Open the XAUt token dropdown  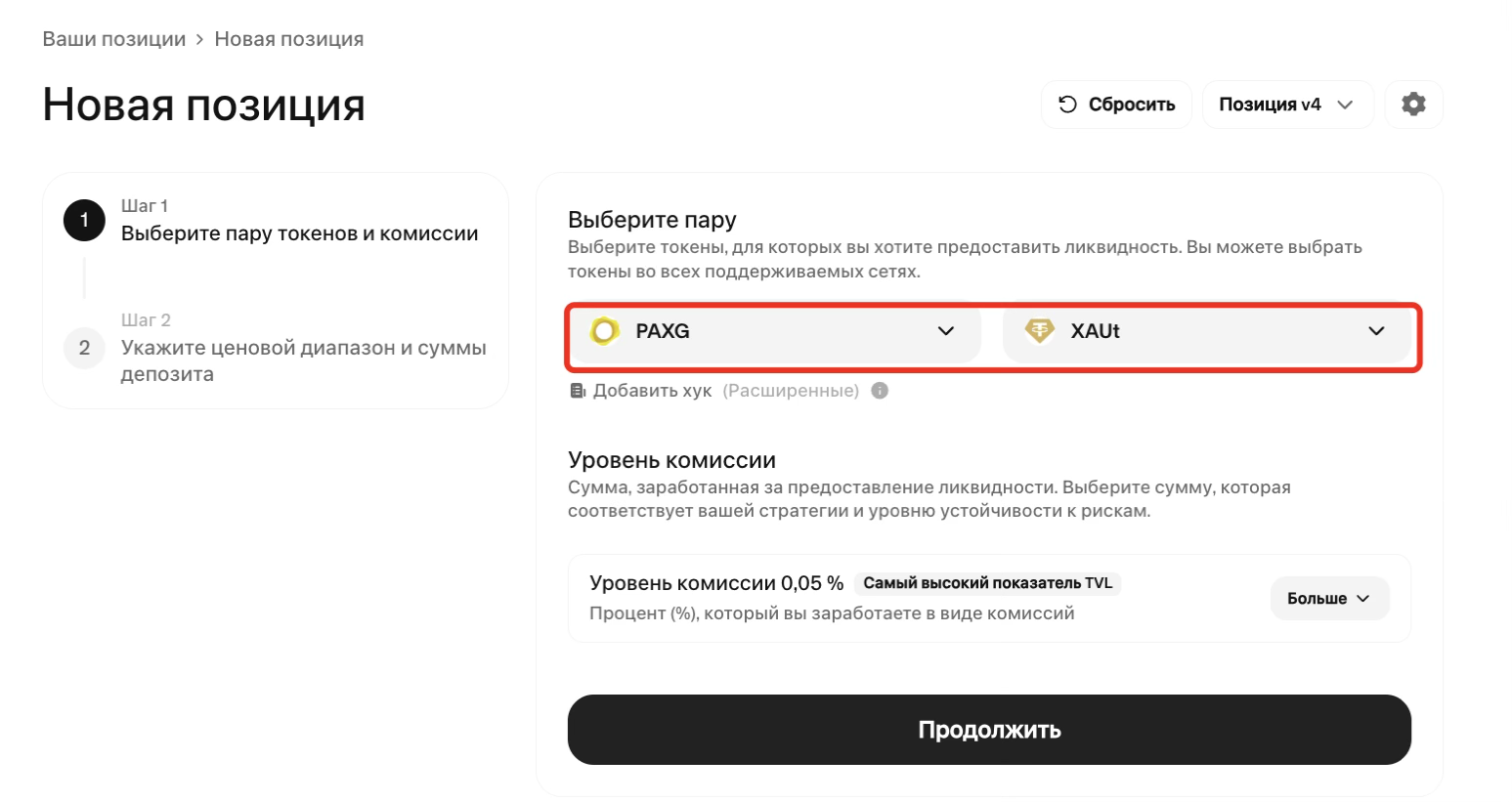[1376, 331]
